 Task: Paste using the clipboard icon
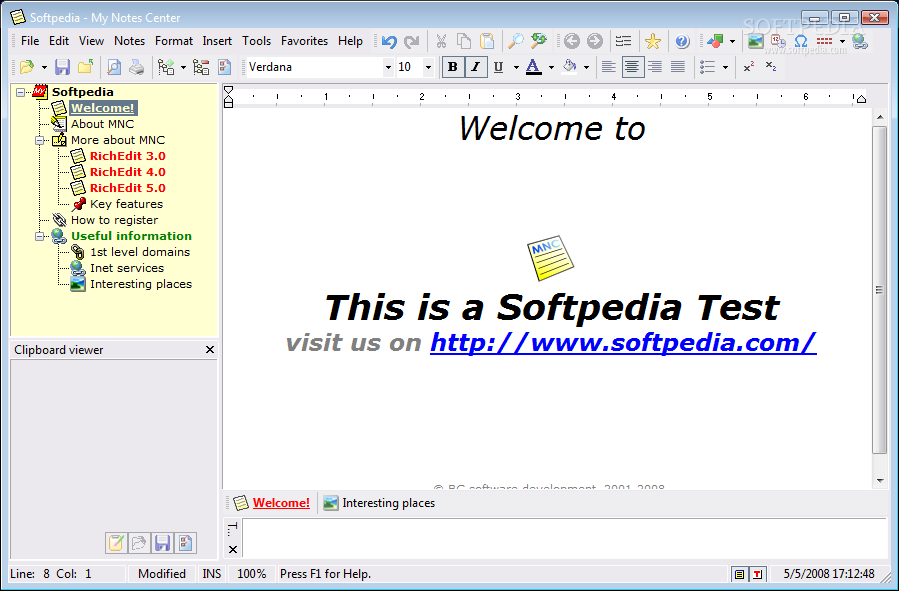tap(487, 41)
